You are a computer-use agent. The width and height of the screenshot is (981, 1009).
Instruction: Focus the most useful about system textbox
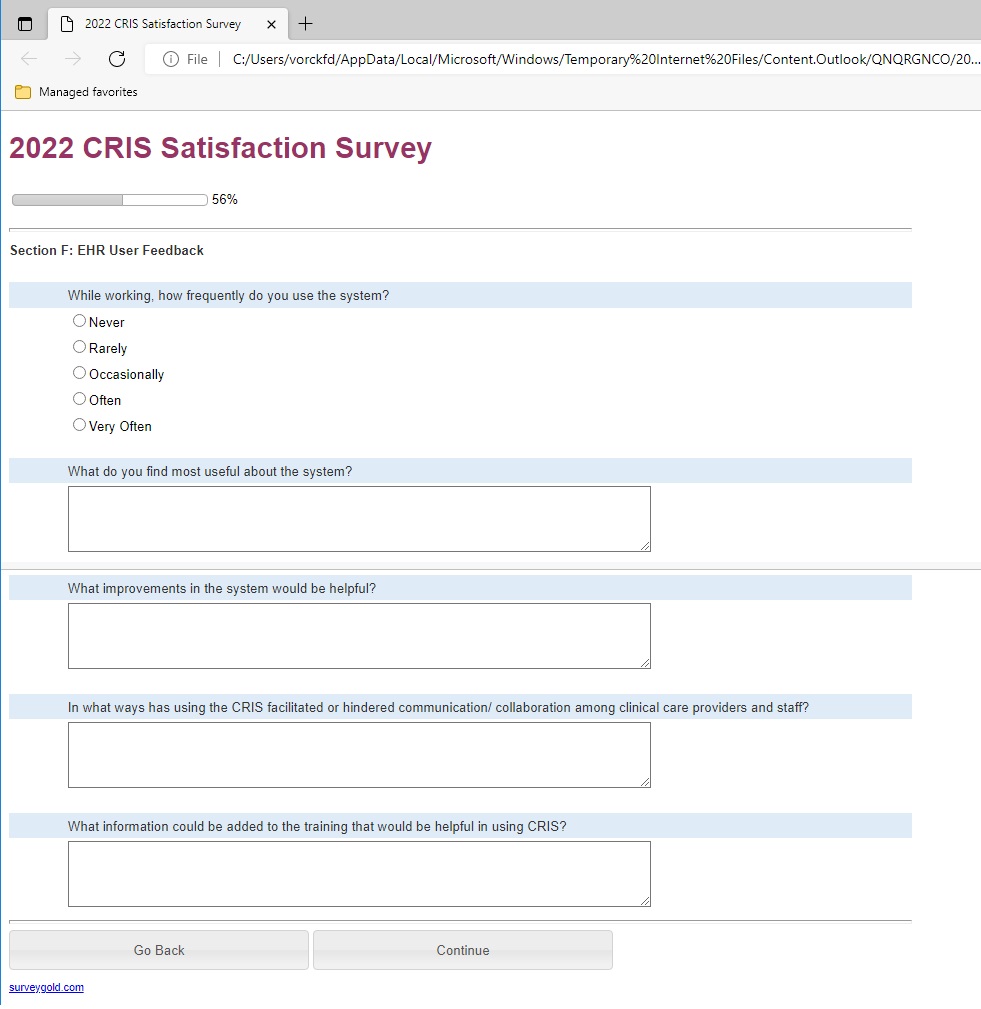coord(359,519)
